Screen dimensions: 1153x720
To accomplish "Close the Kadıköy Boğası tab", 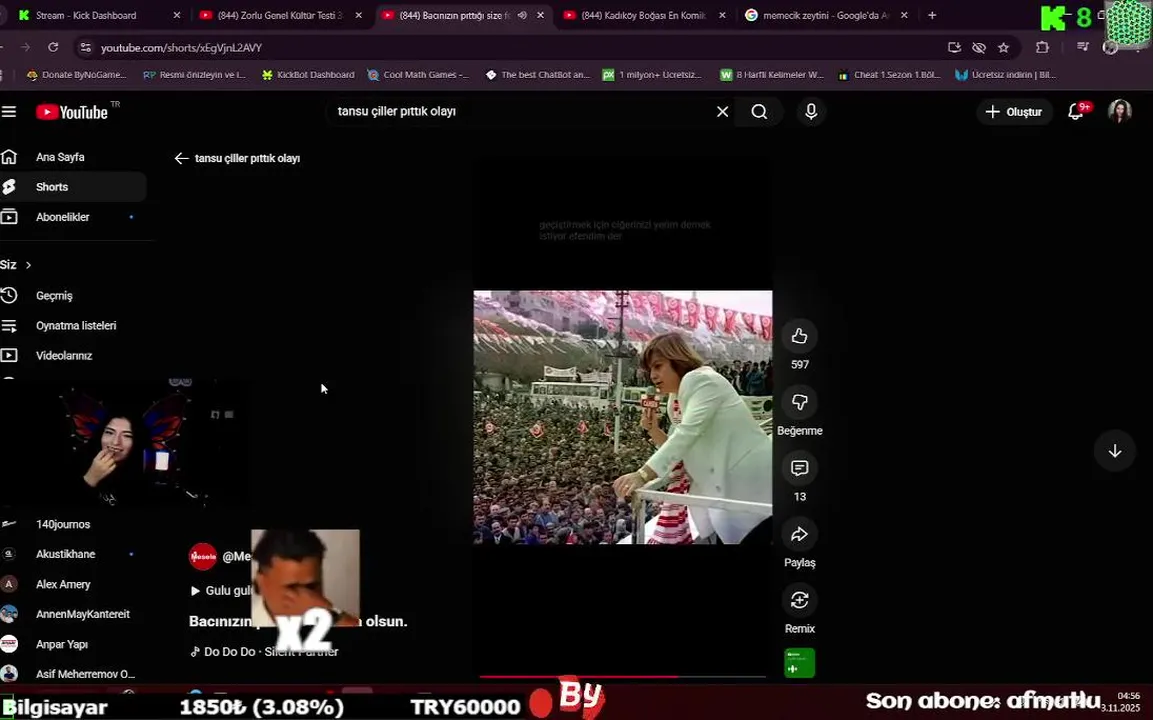I will pos(722,15).
